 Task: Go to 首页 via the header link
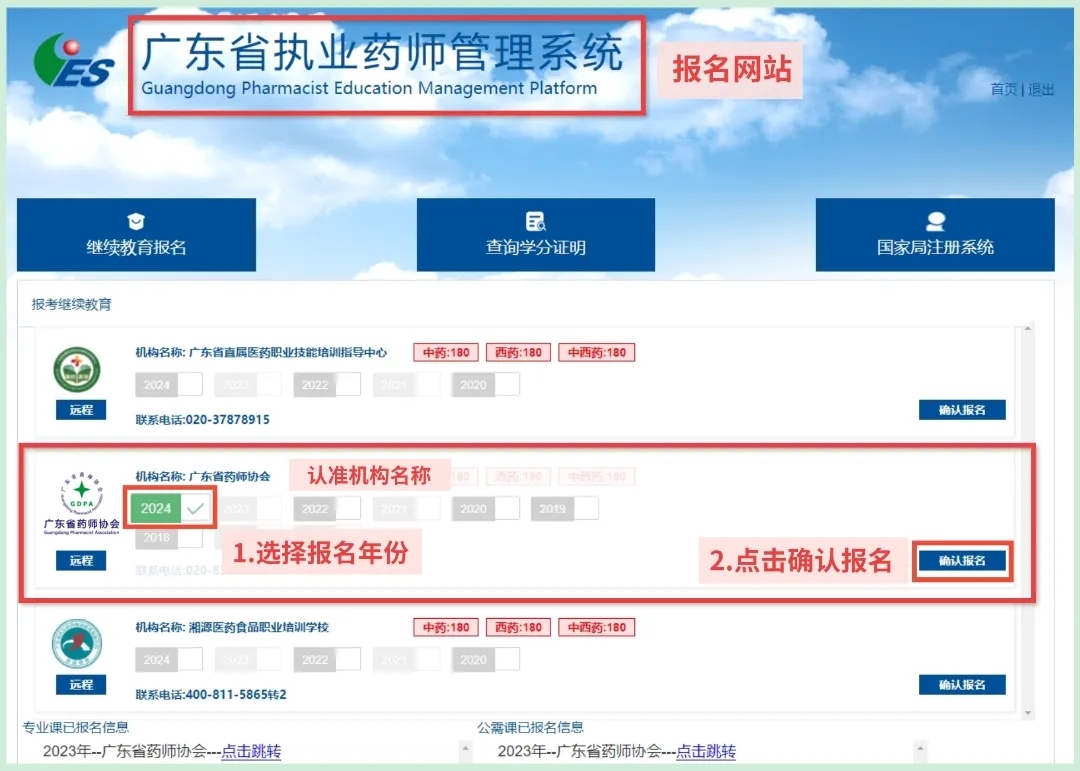click(1003, 90)
